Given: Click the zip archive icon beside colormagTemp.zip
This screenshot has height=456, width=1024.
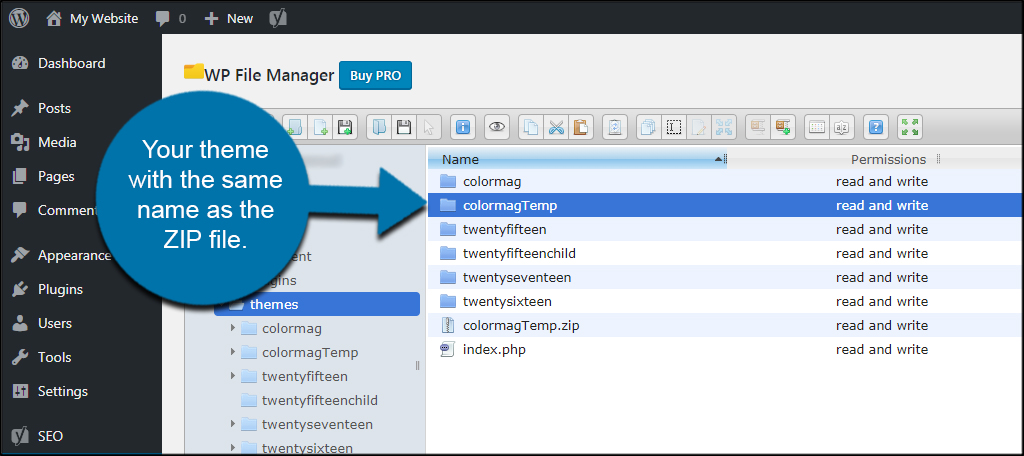Looking at the screenshot, I should pyautogui.click(x=447, y=325).
